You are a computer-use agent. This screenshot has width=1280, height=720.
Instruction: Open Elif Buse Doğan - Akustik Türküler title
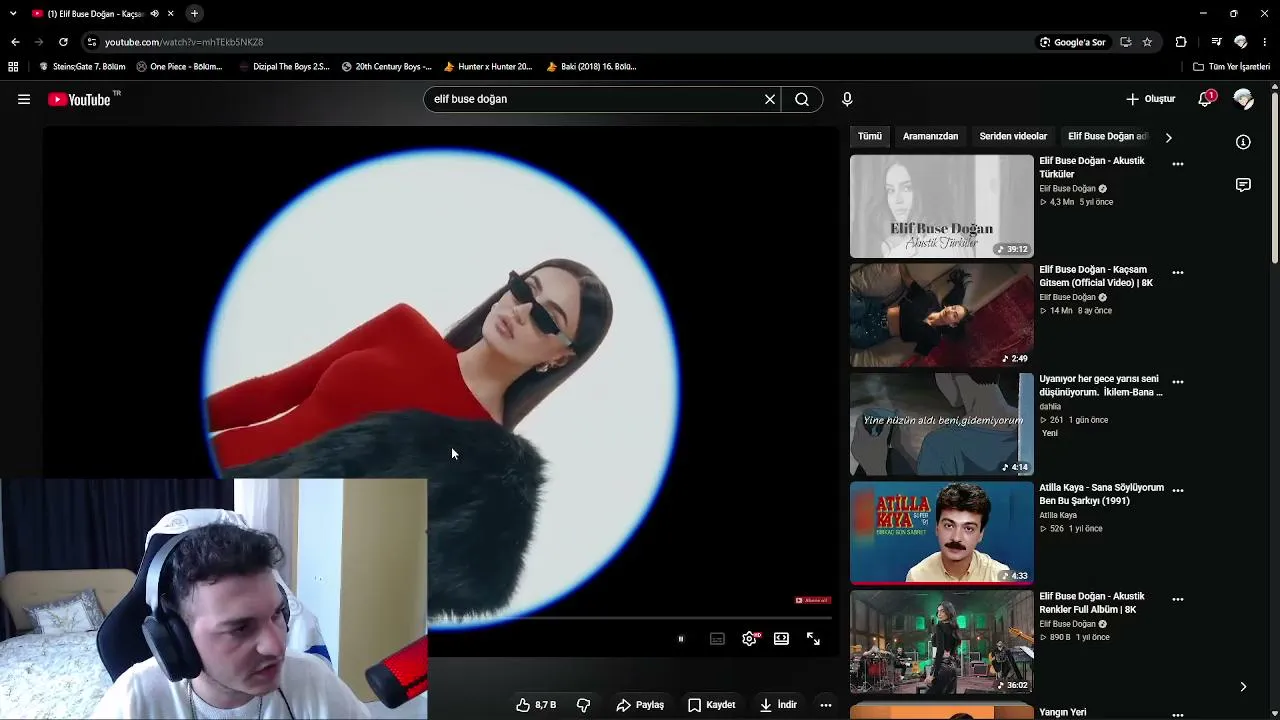(x=1092, y=167)
